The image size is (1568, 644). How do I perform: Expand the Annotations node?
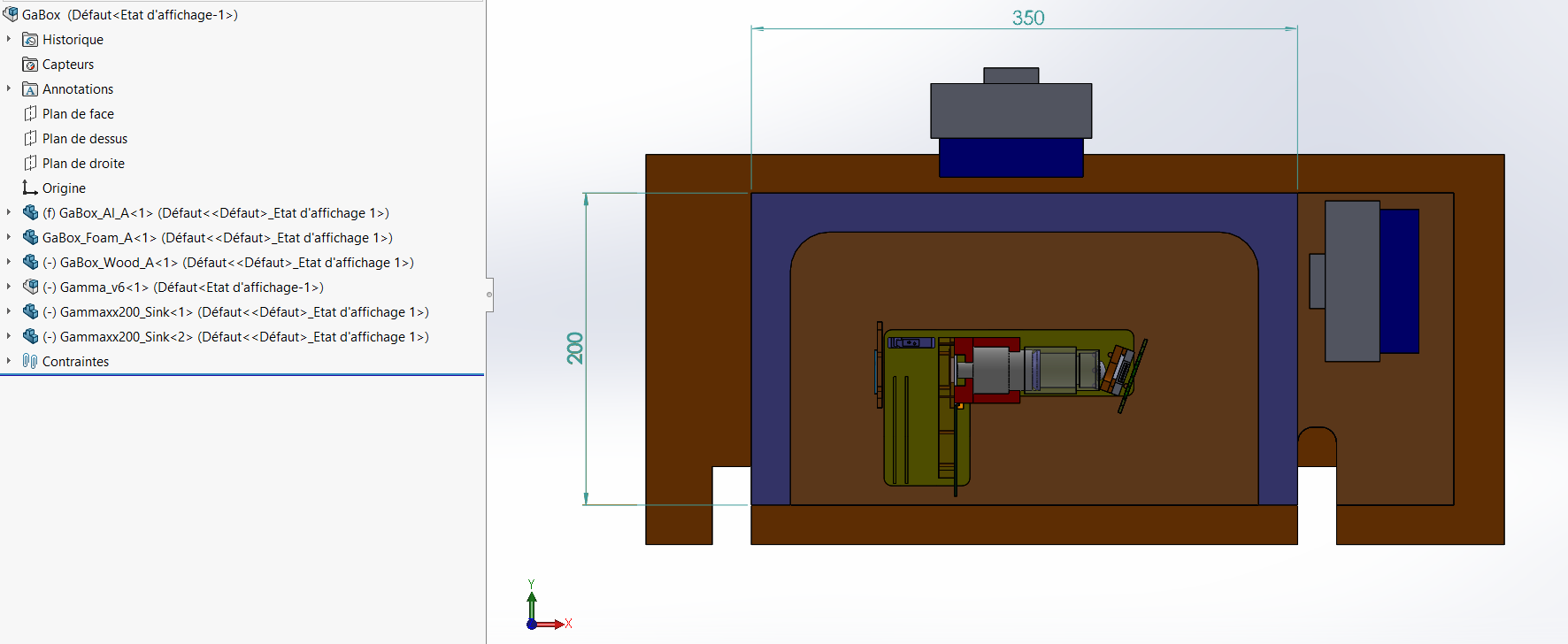(9, 88)
